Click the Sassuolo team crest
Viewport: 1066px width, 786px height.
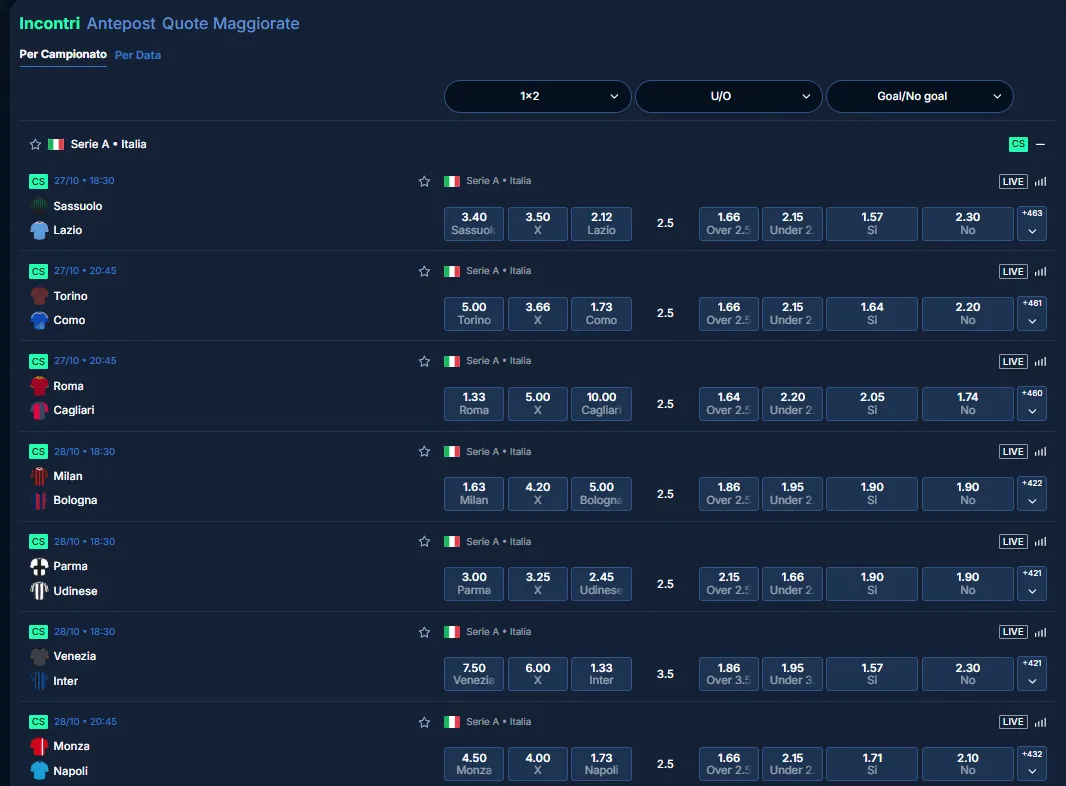pos(39,205)
